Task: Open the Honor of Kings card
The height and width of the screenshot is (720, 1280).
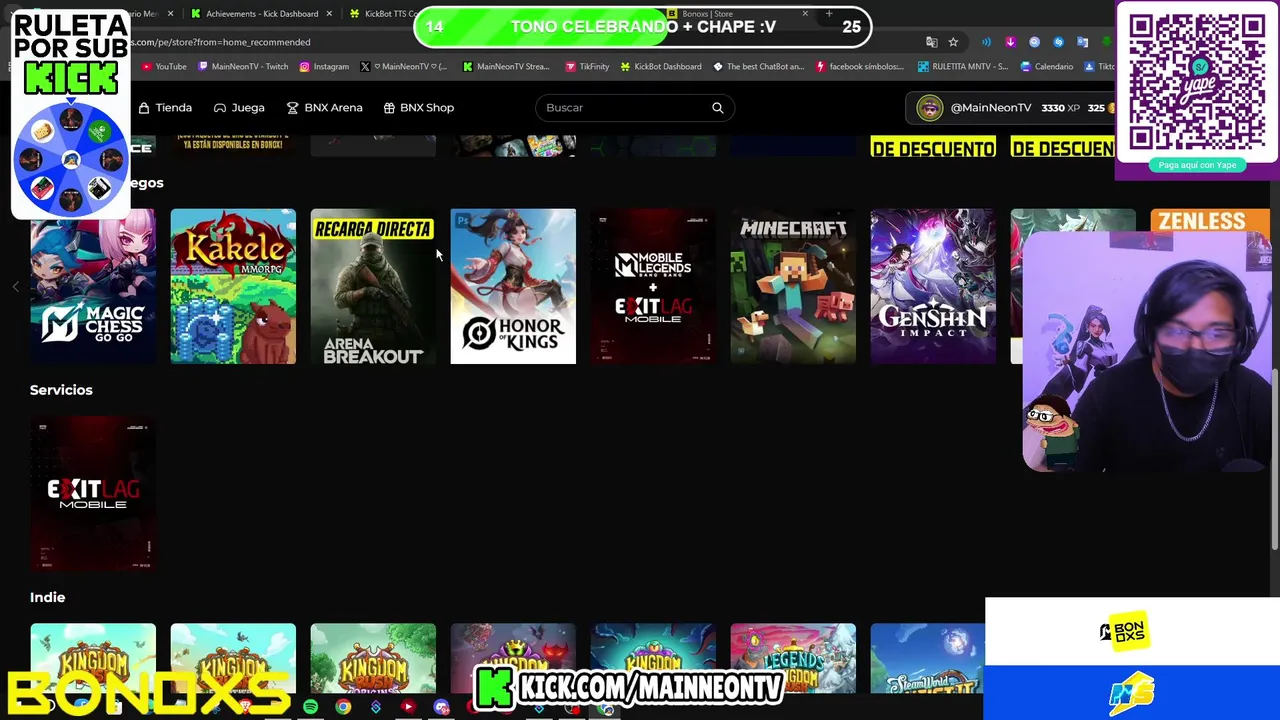Action: tap(513, 286)
